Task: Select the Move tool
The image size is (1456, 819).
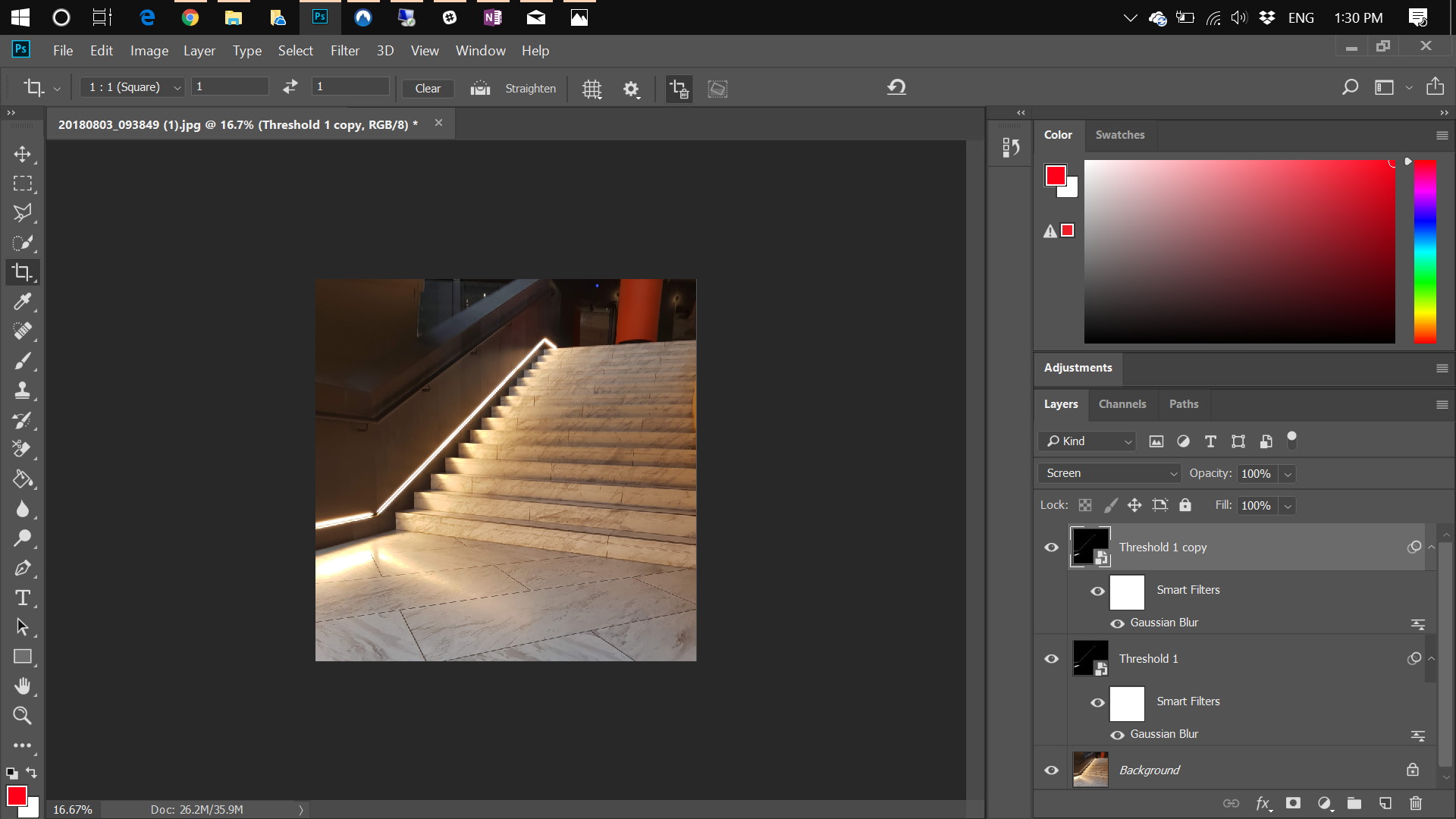Action: click(x=23, y=154)
